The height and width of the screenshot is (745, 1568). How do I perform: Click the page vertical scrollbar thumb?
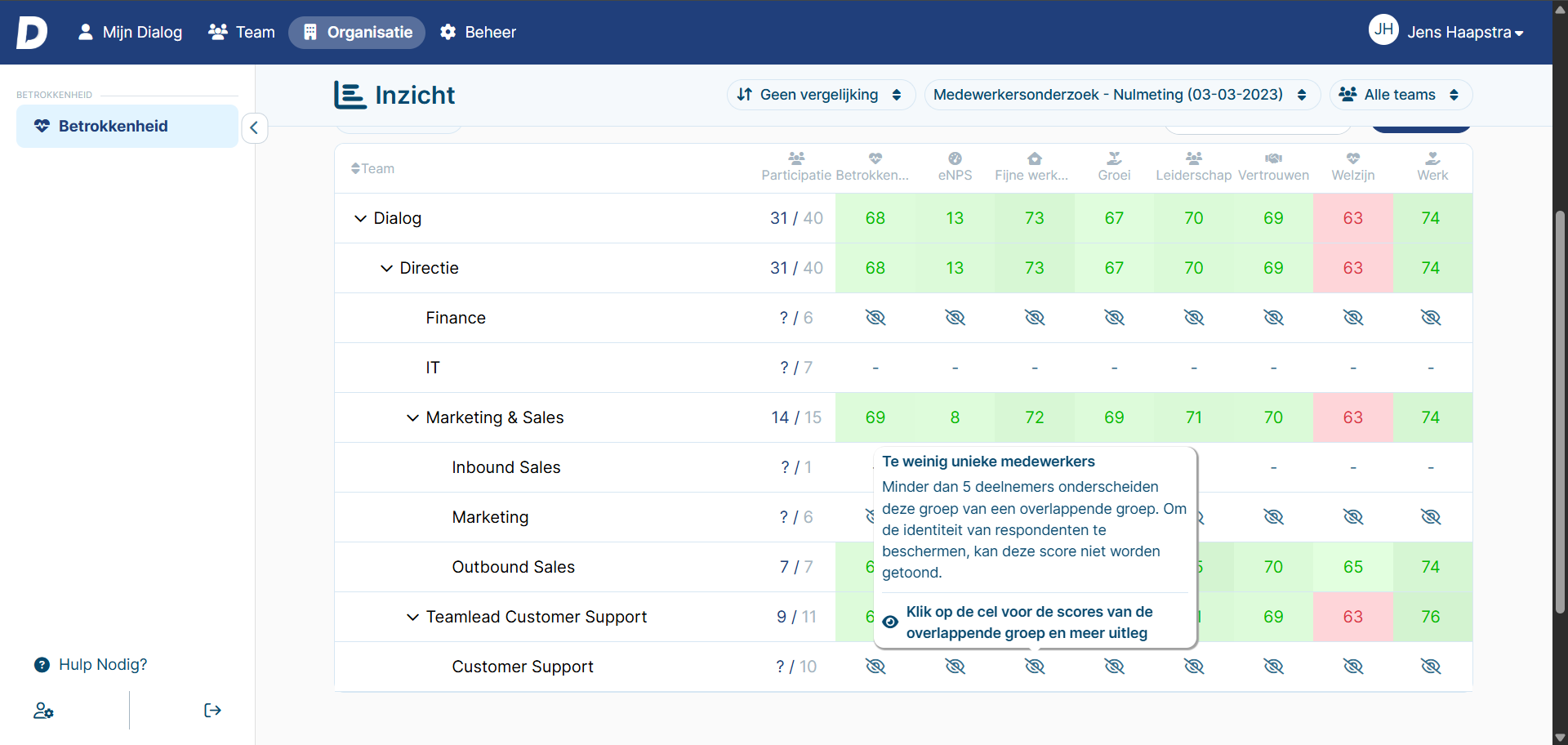click(1560, 413)
